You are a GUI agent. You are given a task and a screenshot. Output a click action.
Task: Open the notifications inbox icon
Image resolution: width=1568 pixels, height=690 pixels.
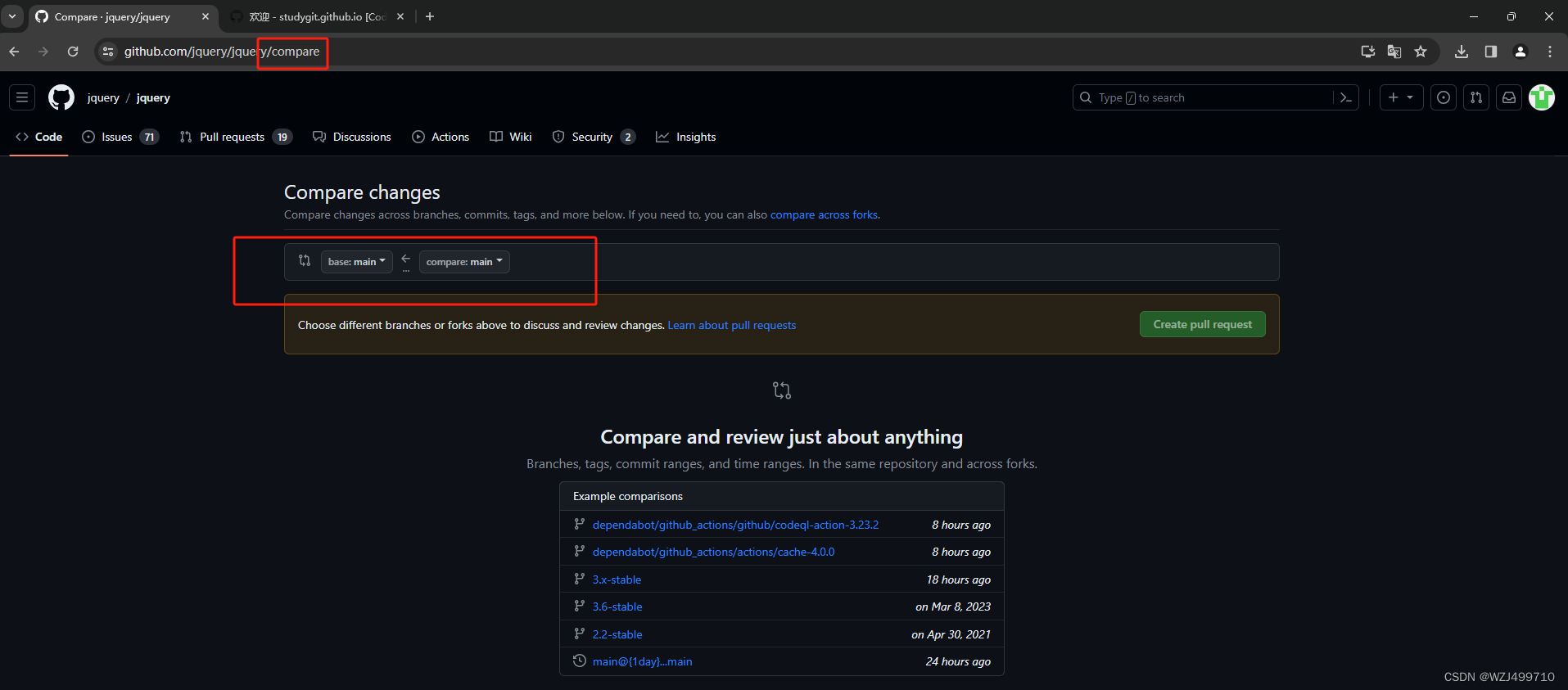pyautogui.click(x=1509, y=97)
